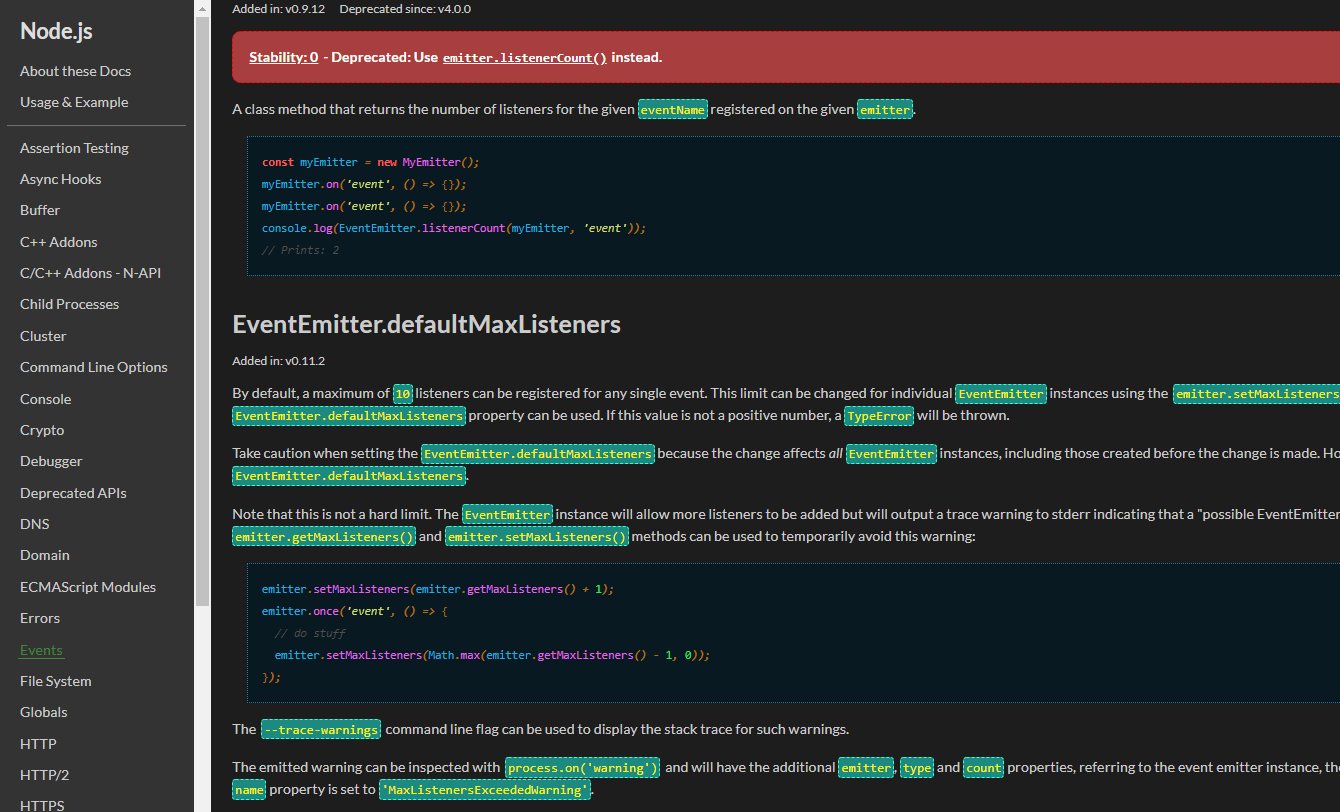This screenshot has width=1340, height=812.
Task: Open the Child Processes section
Action: click(69, 304)
